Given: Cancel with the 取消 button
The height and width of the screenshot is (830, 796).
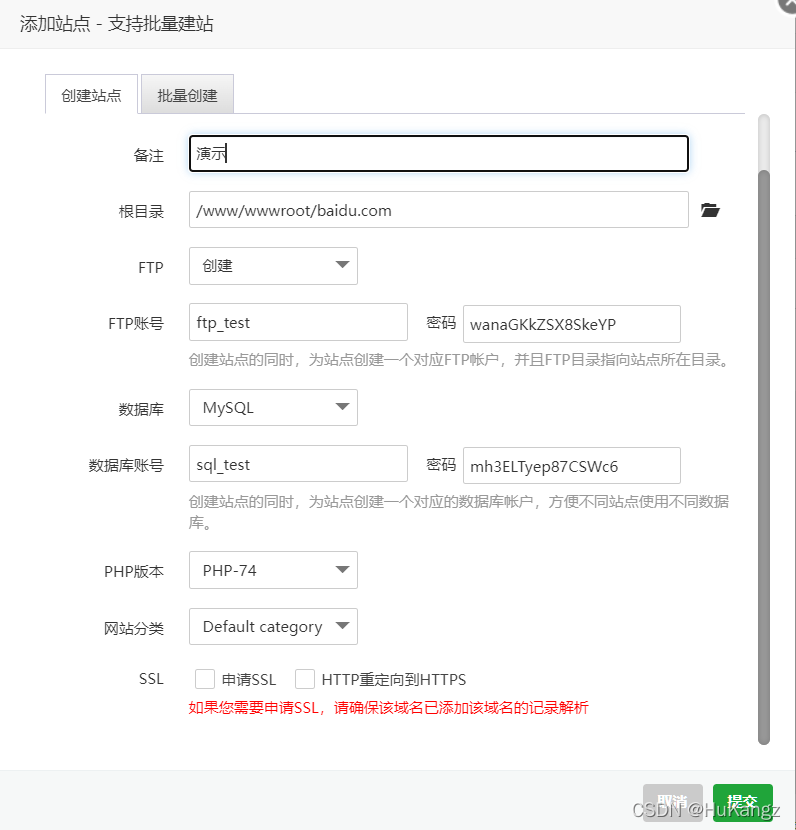Looking at the screenshot, I should (673, 802).
